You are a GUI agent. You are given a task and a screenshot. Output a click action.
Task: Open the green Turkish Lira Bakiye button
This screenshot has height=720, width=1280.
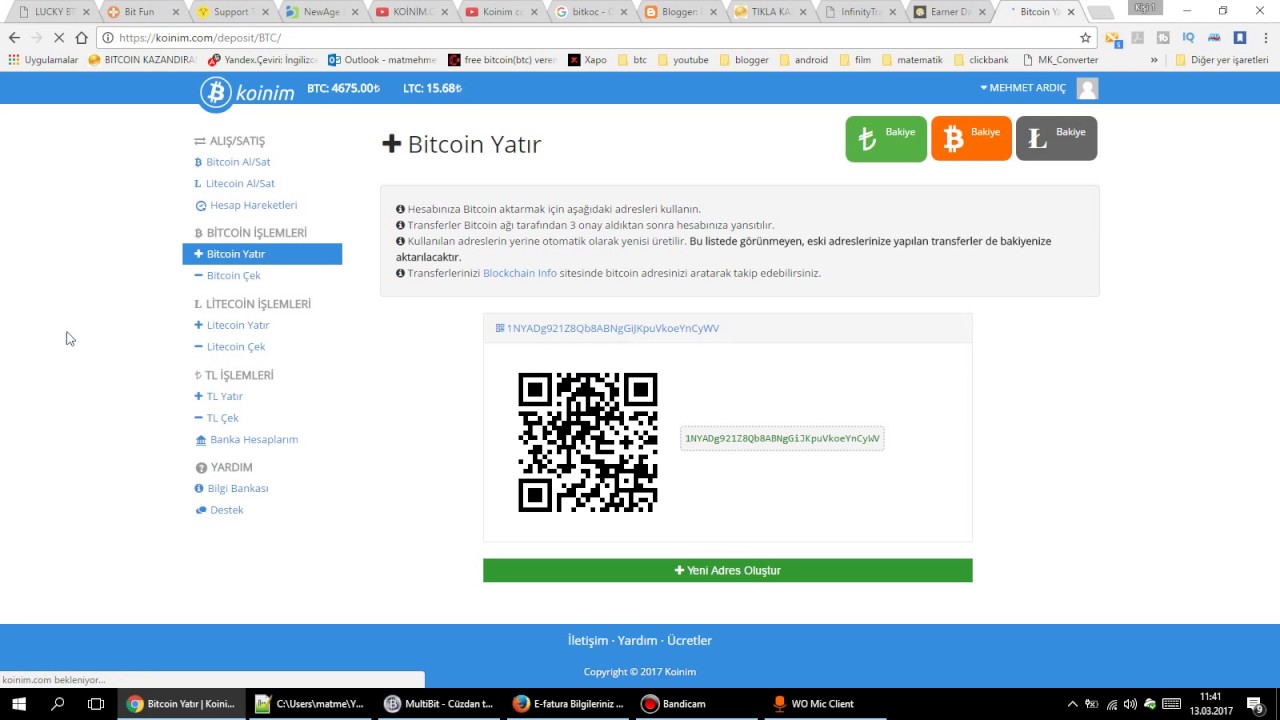coord(886,139)
